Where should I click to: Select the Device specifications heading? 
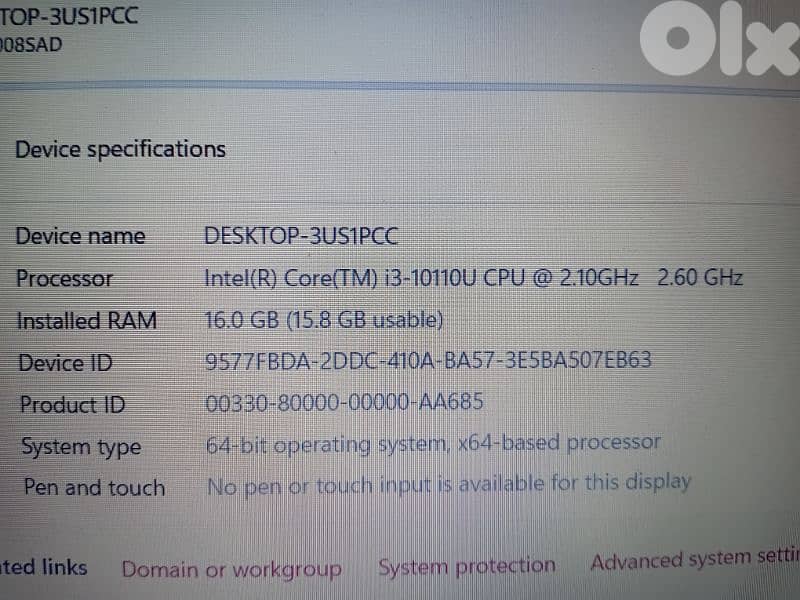click(120, 148)
